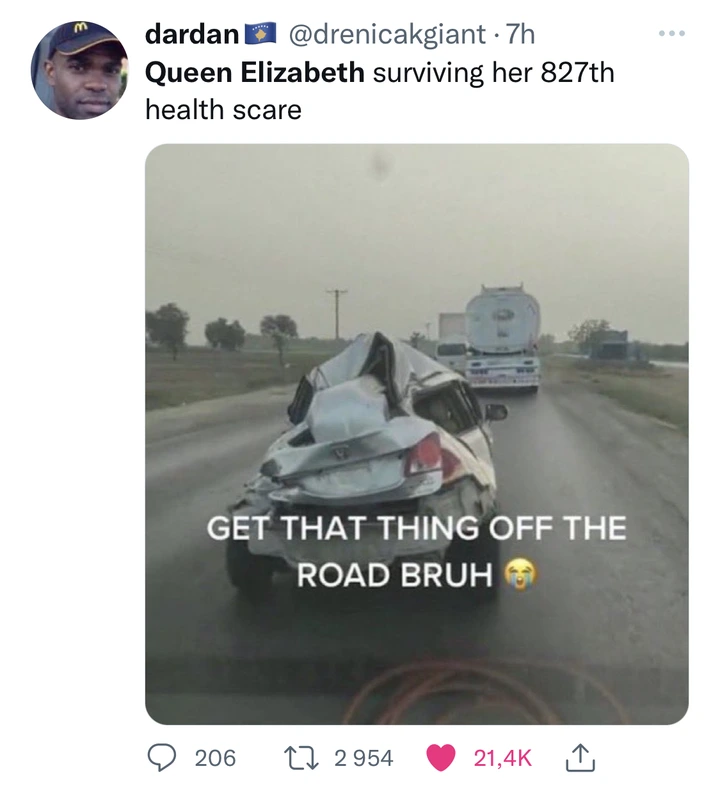
Task: Open the three-dot more options menu
Action: coord(672,34)
